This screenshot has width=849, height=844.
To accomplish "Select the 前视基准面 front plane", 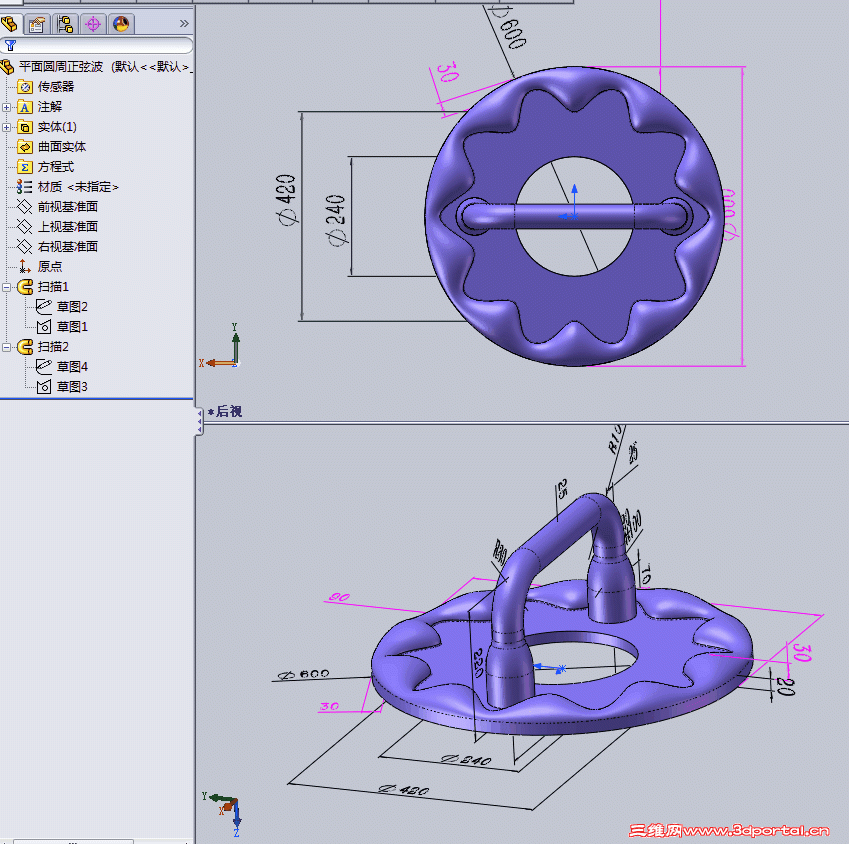I will pos(68,207).
